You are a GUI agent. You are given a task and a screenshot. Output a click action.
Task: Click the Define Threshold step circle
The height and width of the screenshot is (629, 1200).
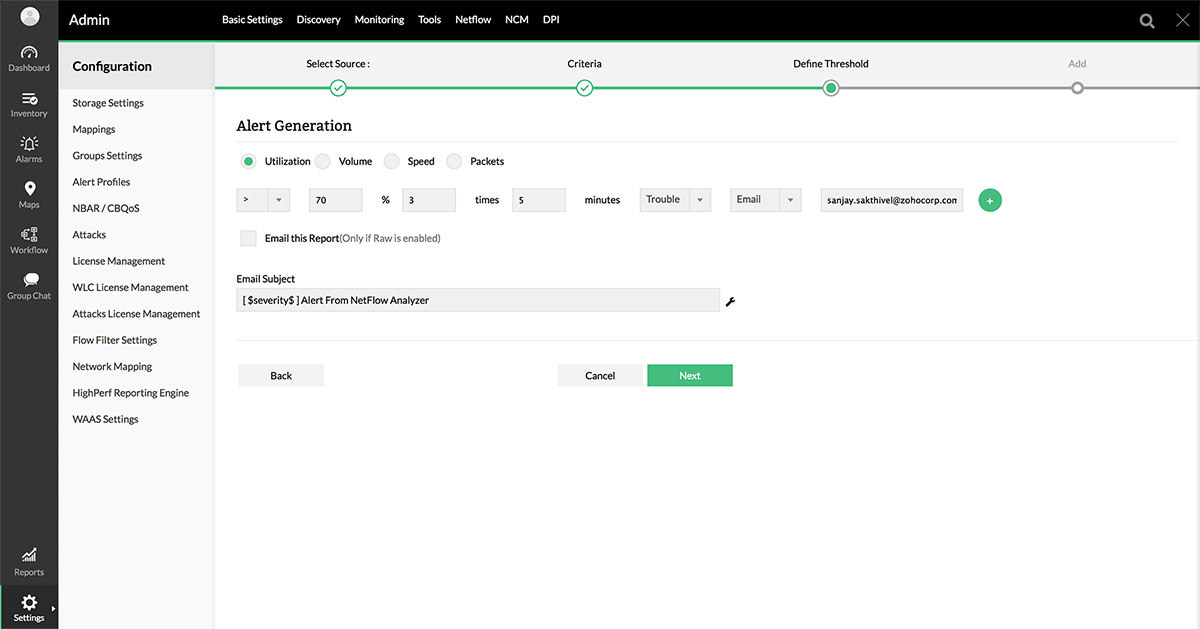click(x=831, y=88)
